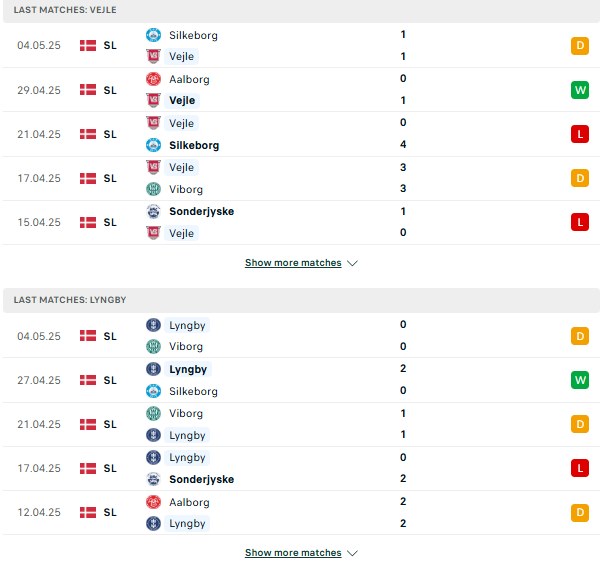Click the Lyngby crest in the 04.05.25 match
The width and height of the screenshot is (601, 568).
click(153, 325)
